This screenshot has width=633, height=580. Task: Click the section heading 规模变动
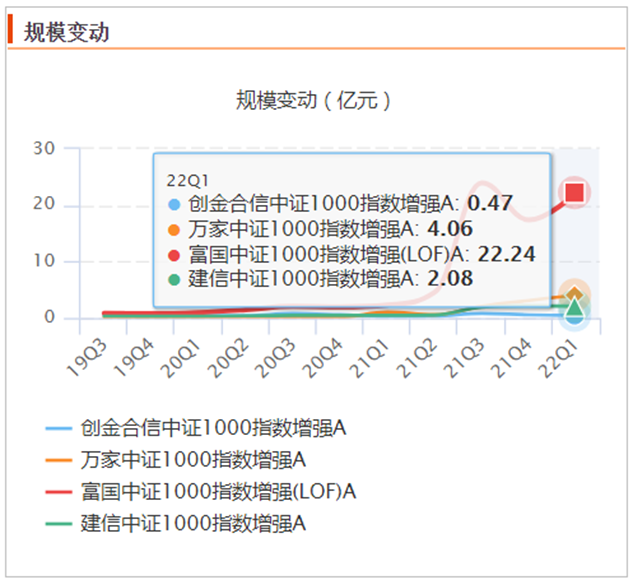(x=67, y=32)
